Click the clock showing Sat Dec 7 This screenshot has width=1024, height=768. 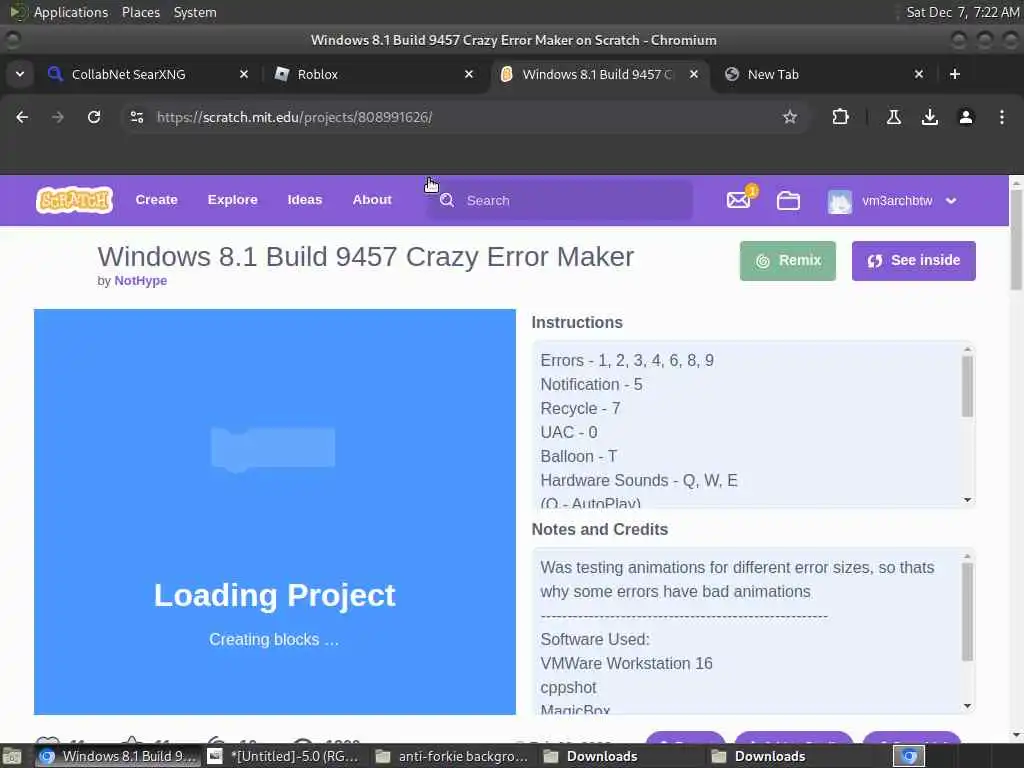[x=963, y=12]
